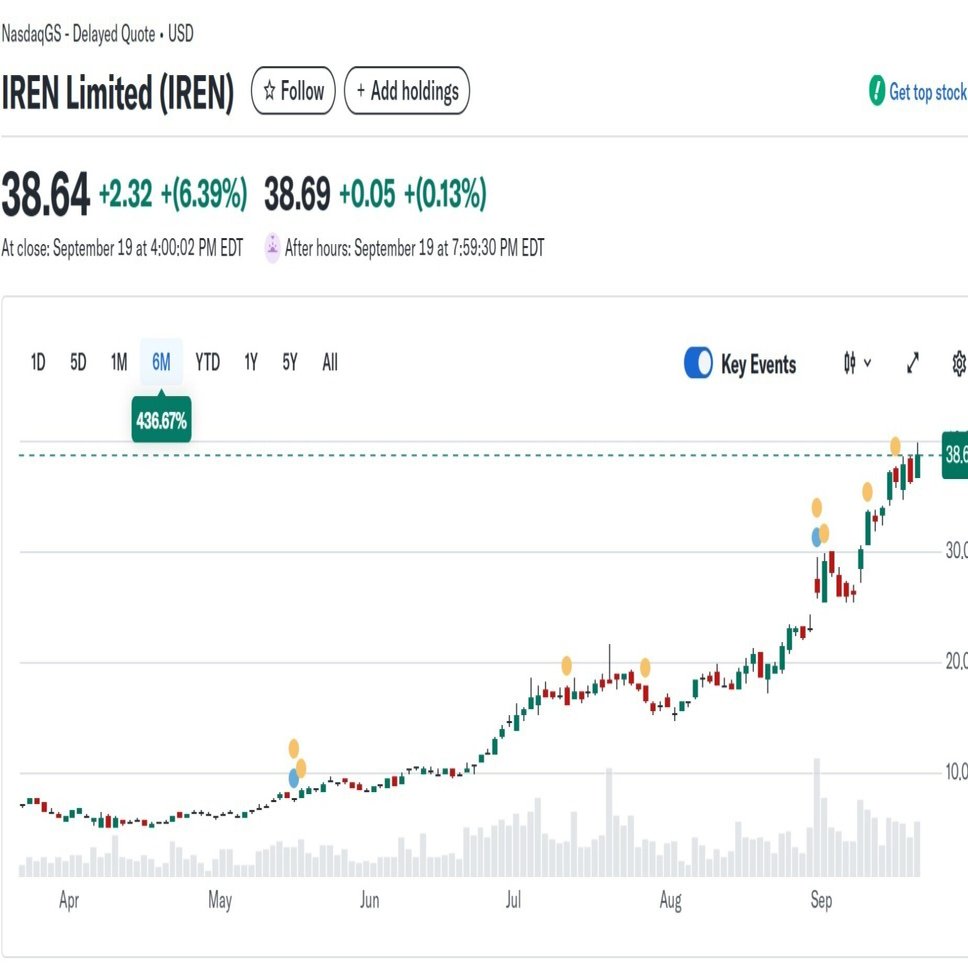Expand the chart using fullscreen arrows icon
The height and width of the screenshot is (968, 968).
click(912, 363)
